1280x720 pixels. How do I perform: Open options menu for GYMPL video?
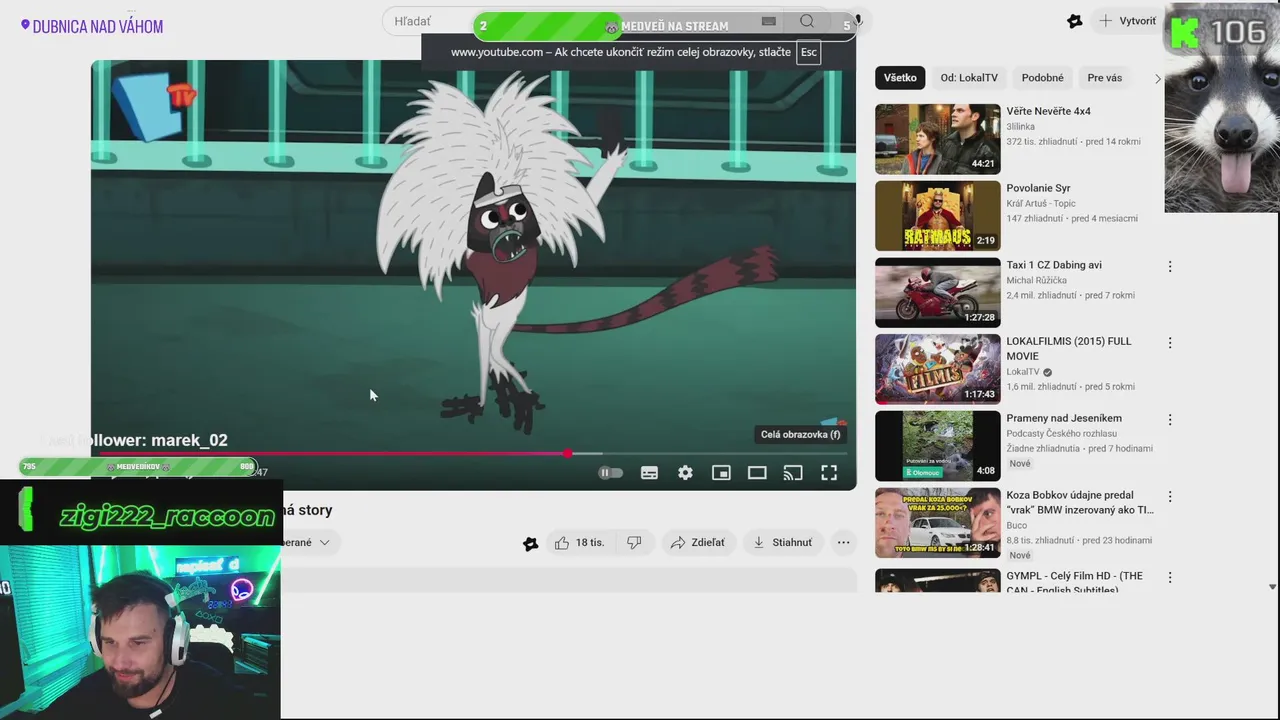coord(1169,577)
